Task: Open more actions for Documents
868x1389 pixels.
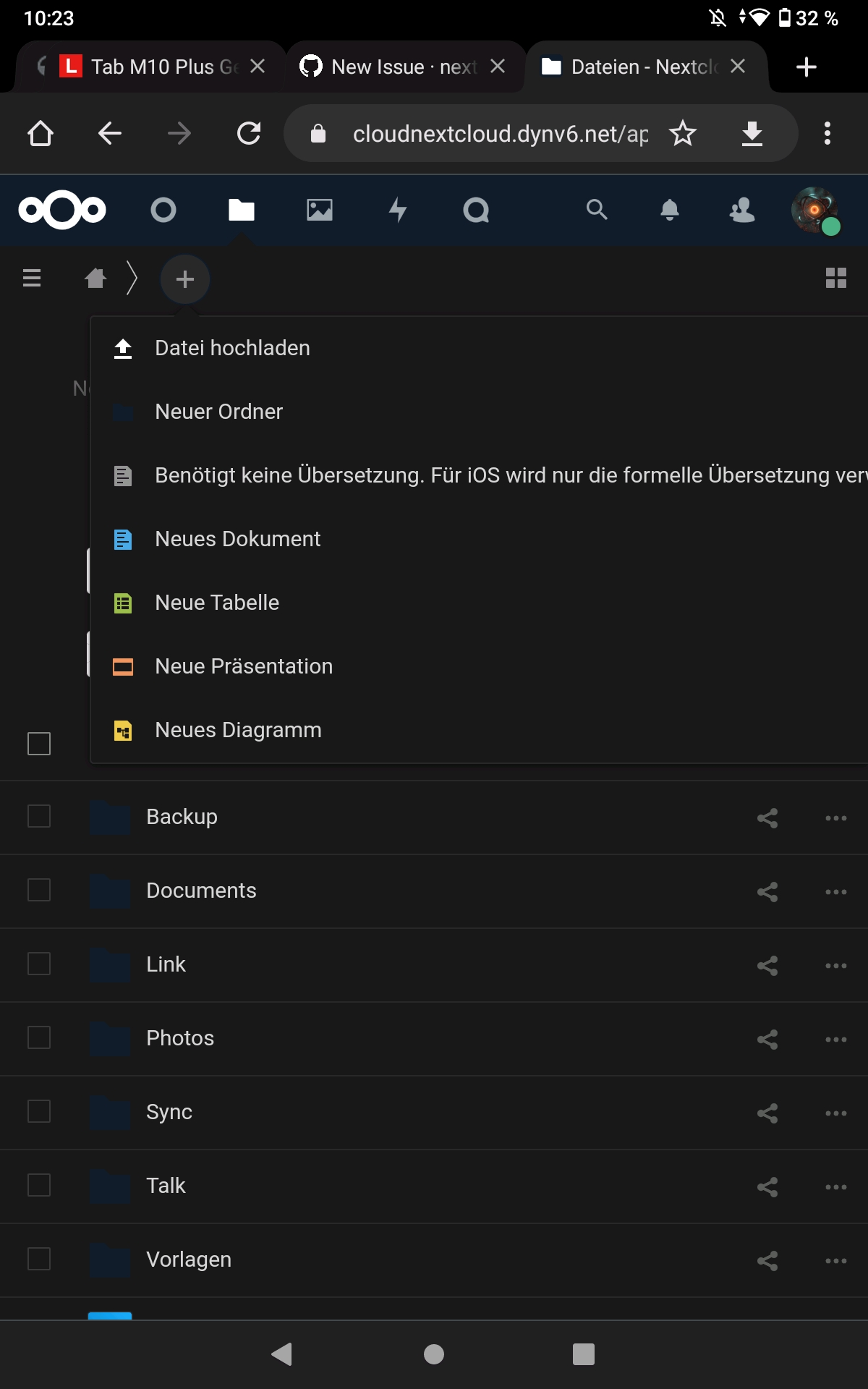Action: [x=836, y=892]
